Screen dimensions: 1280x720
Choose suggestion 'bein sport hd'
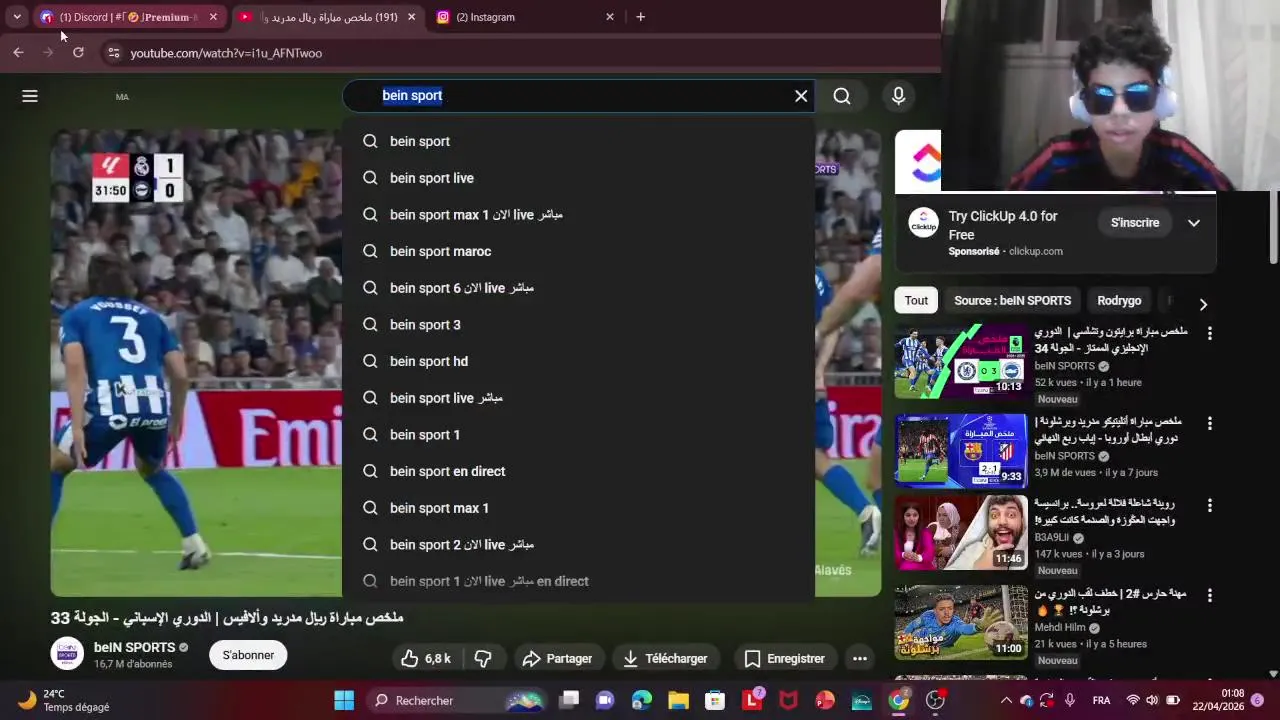click(578, 361)
